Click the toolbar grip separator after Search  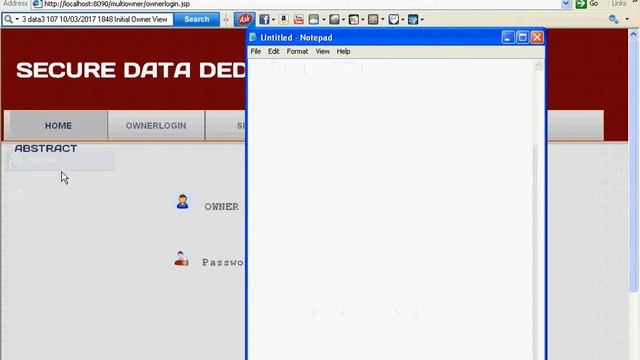[226, 19]
